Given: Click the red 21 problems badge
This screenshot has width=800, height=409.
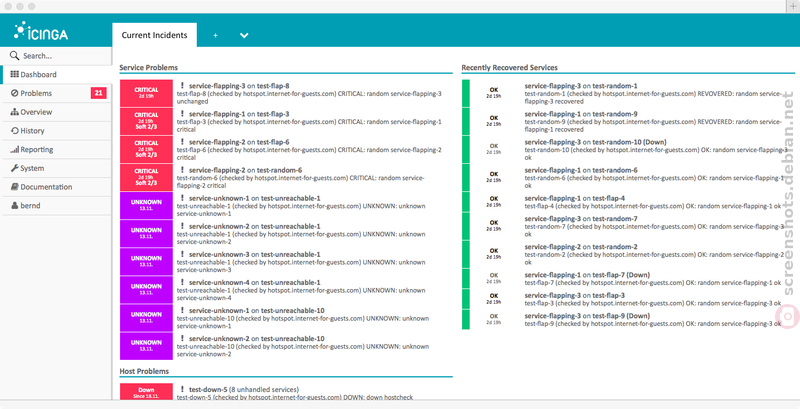Looking at the screenshot, I should tap(98, 93).
